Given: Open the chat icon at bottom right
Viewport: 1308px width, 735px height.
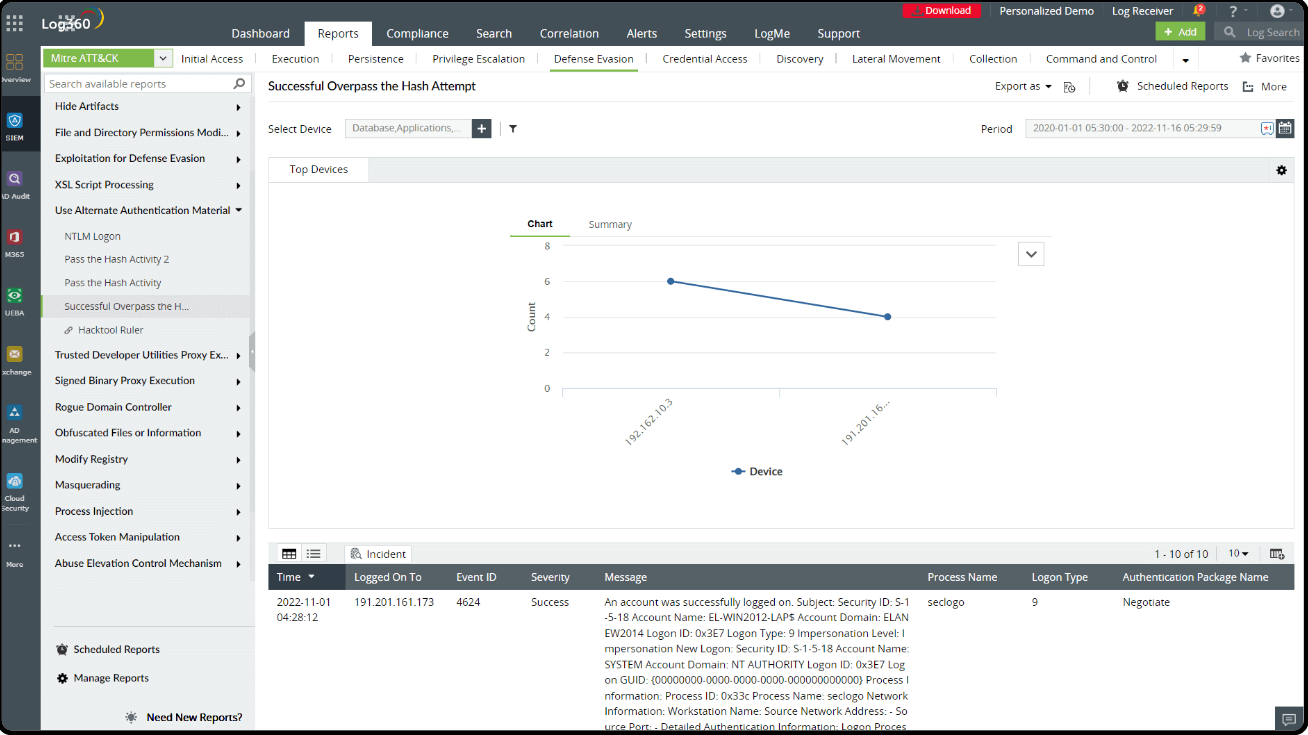Looking at the screenshot, I should [x=1290, y=718].
